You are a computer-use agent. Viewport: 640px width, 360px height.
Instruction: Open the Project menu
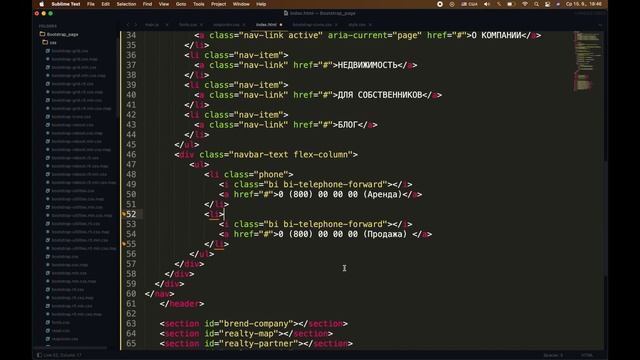(218, 4)
